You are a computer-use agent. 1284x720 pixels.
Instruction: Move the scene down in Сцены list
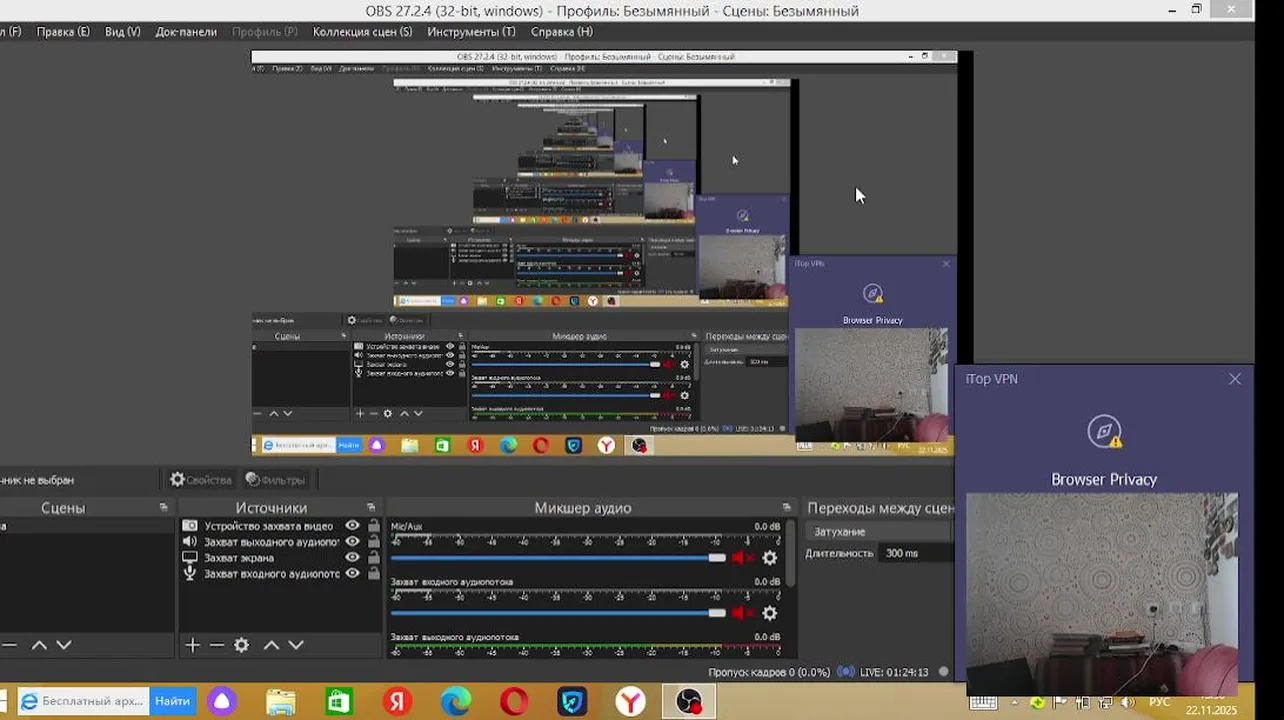(x=64, y=645)
